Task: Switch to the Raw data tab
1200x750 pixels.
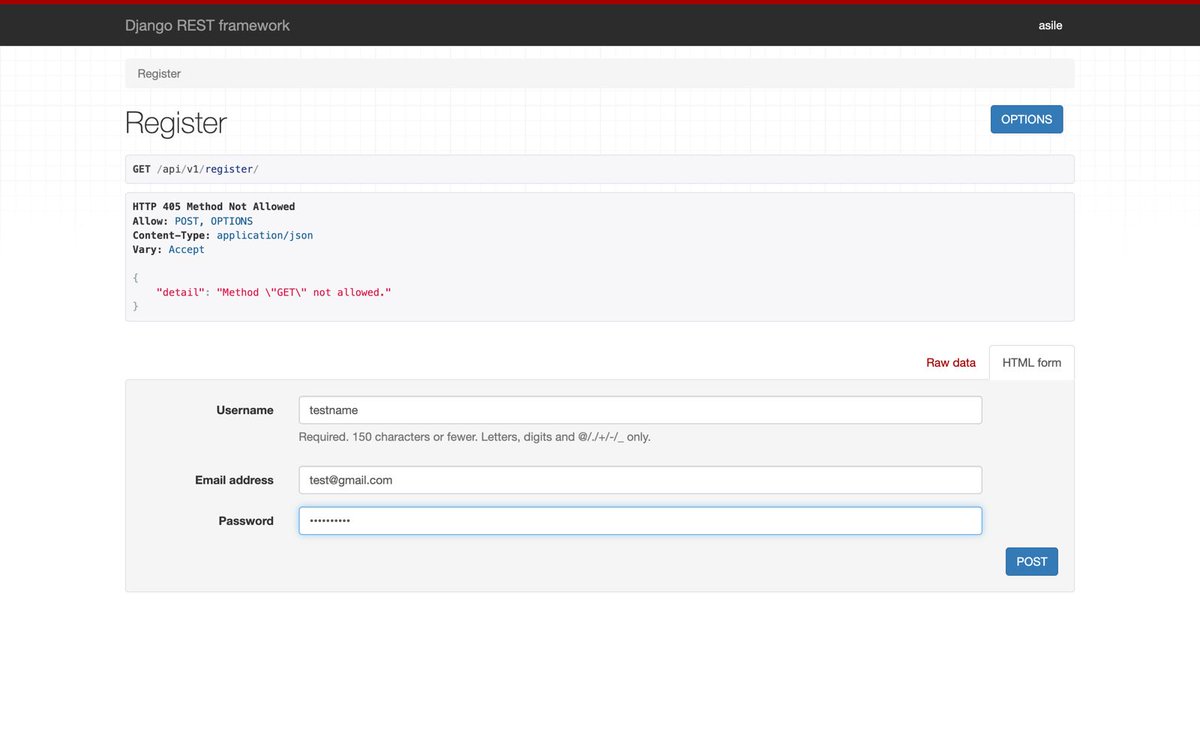Action: (x=951, y=363)
